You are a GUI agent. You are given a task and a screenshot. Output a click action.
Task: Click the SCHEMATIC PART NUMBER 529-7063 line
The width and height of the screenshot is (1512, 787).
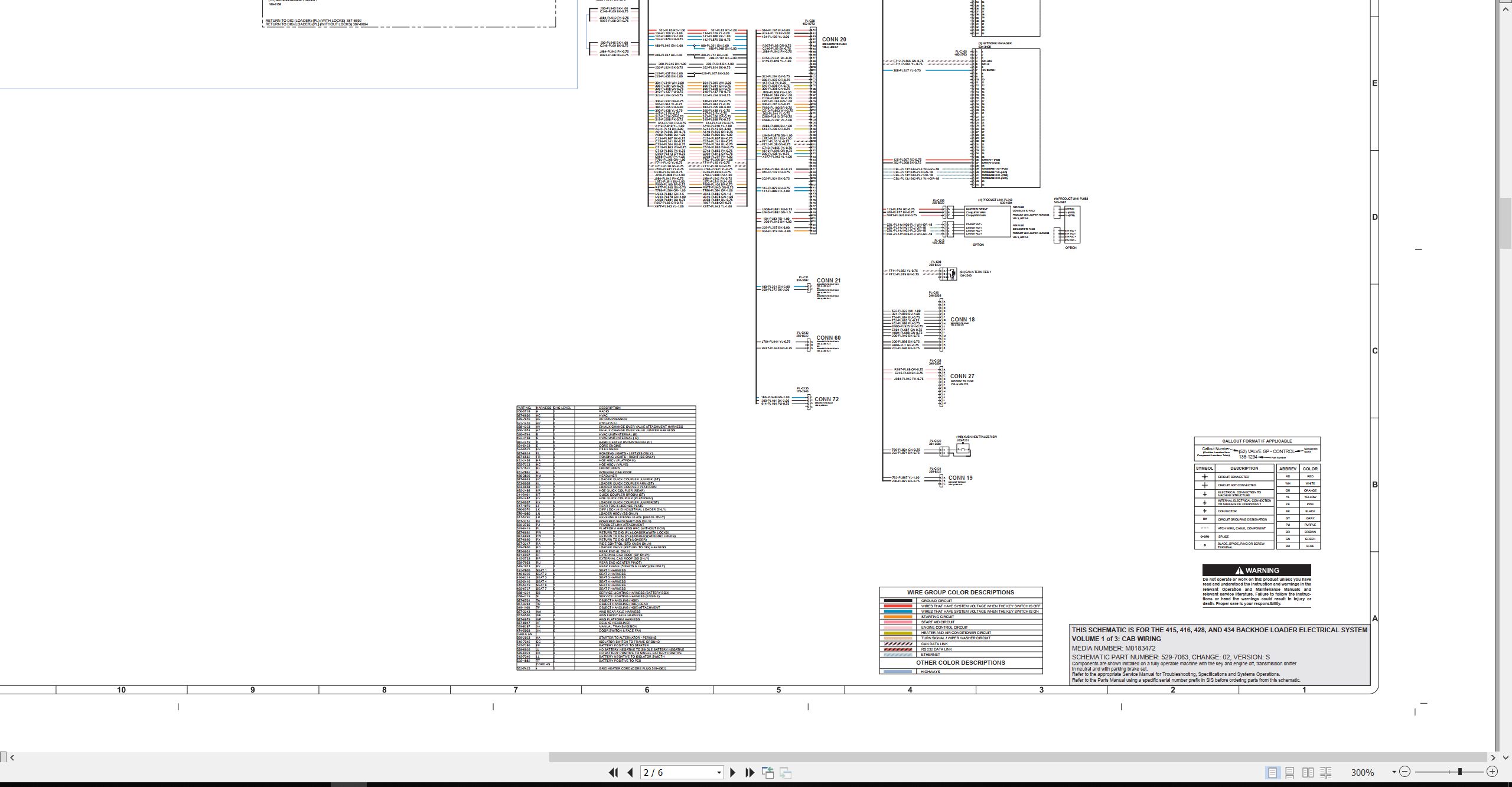[1171, 657]
